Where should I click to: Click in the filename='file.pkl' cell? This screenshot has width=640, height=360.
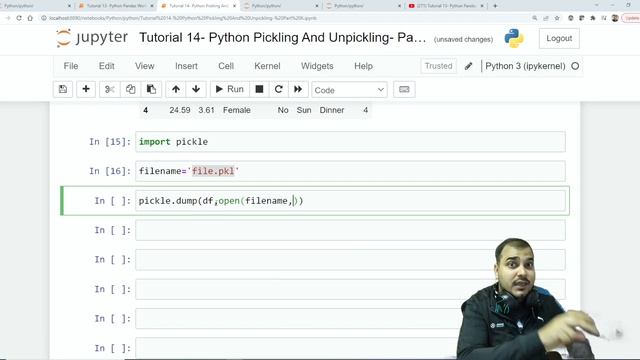350,171
